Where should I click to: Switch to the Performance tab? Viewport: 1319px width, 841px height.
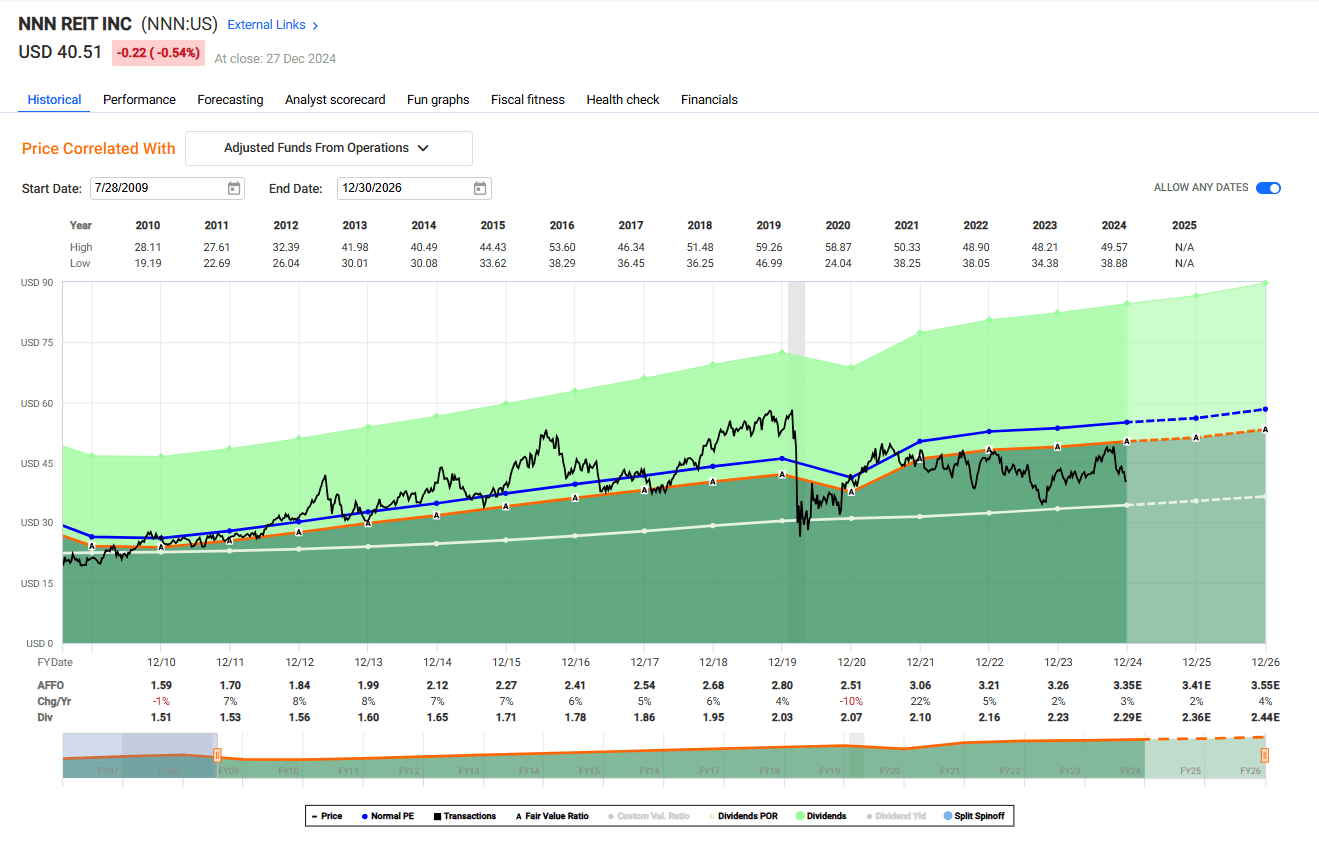(x=139, y=99)
